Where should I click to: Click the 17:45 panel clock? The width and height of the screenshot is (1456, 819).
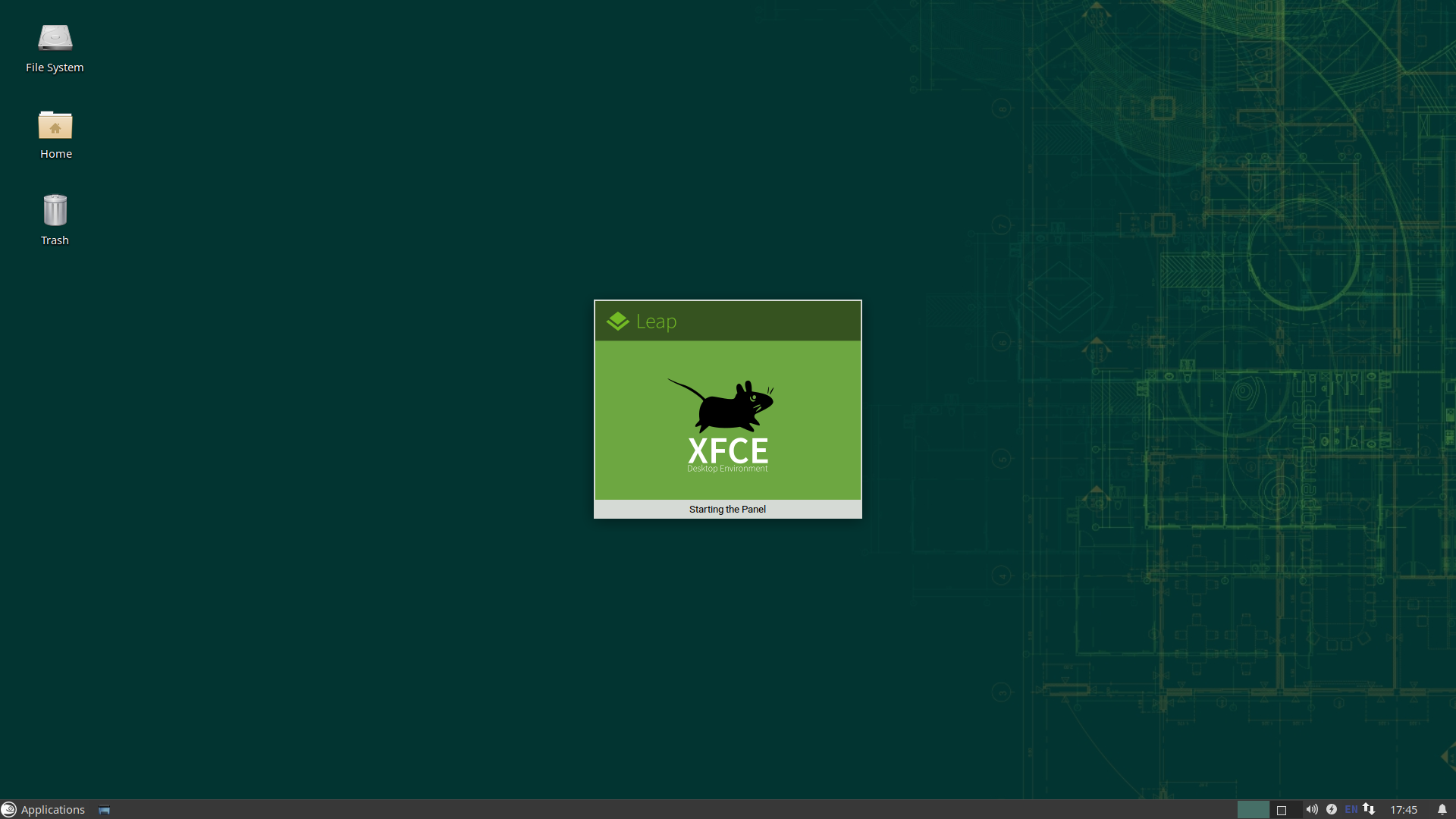click(1403, 809)
